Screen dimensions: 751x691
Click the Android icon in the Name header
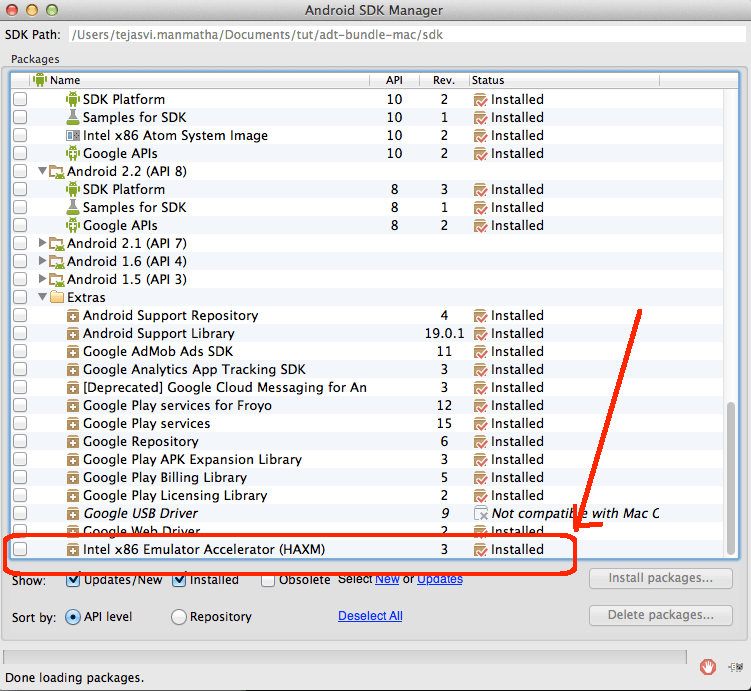[x=40, y=79]
